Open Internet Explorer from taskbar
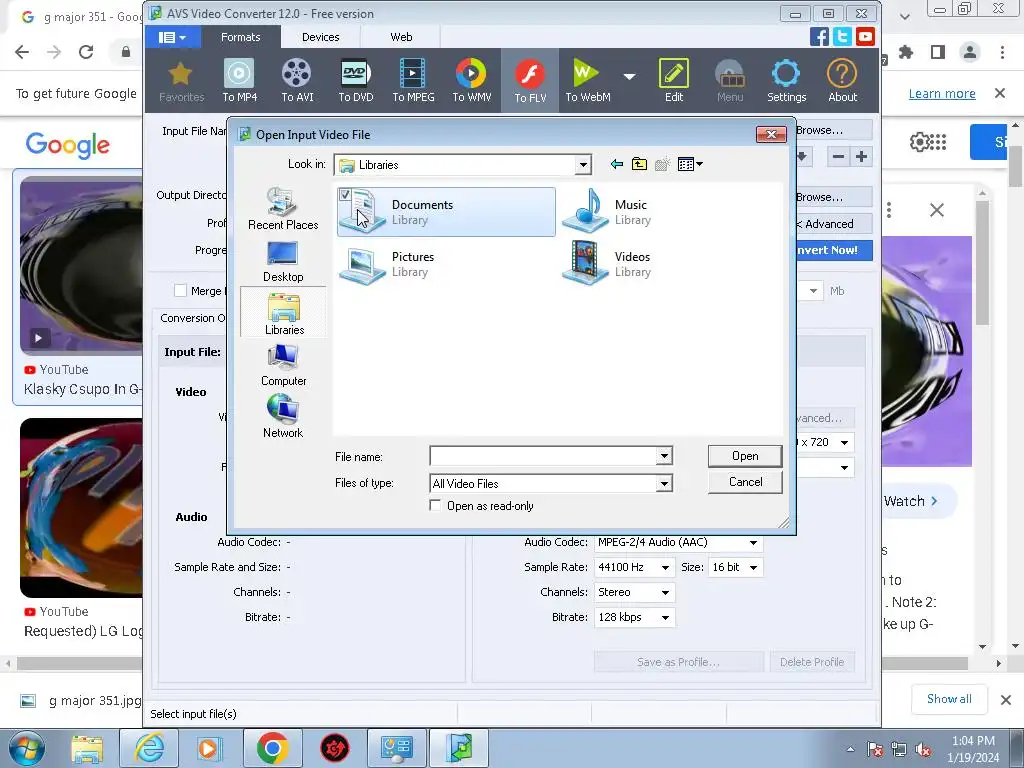The height and width of the screenshot is (768, 1024). 150,748
